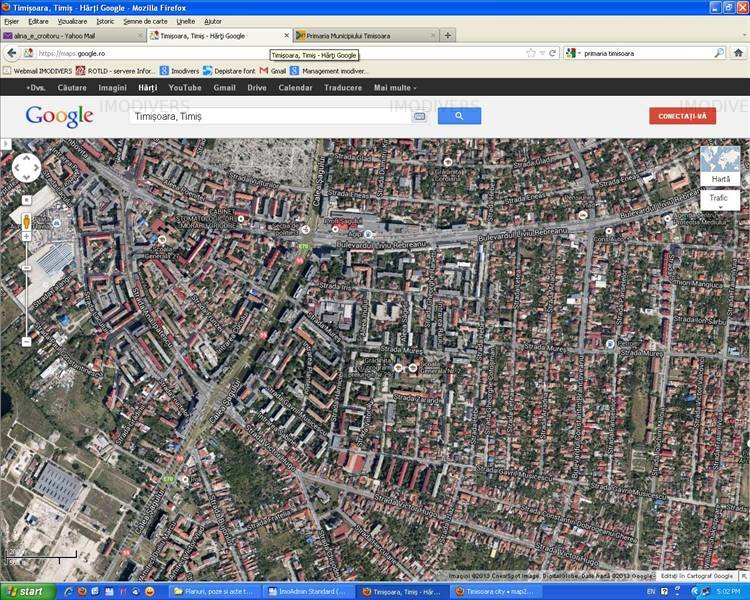This screenshot has width=750, height=600.
Task: Expand the Mai multe Google menu
Action: pos(396,87)
